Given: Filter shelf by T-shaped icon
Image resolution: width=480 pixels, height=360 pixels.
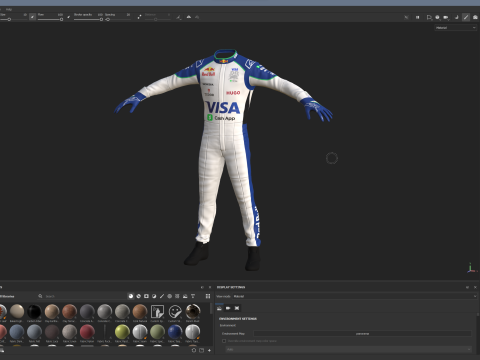Looking at the screenshot, I should (x=193, y=296).
